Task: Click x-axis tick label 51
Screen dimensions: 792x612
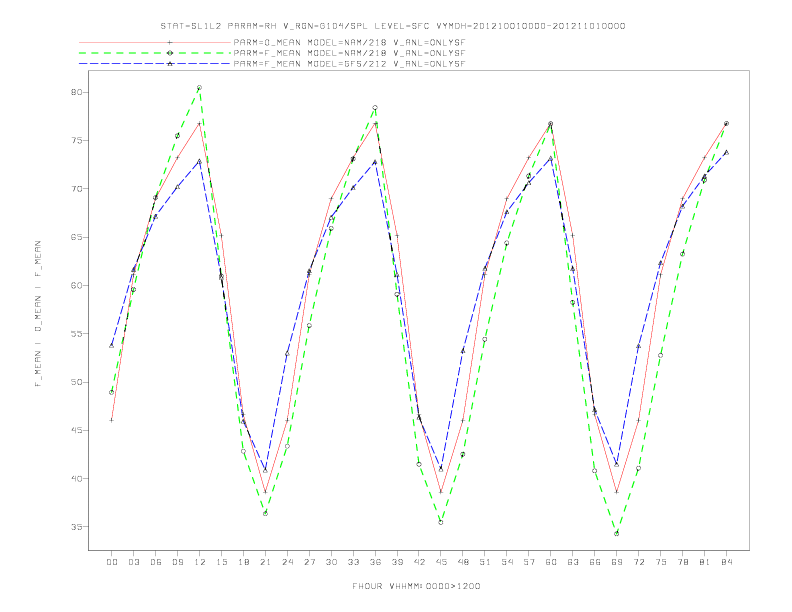Action: (x=485, y=562)
